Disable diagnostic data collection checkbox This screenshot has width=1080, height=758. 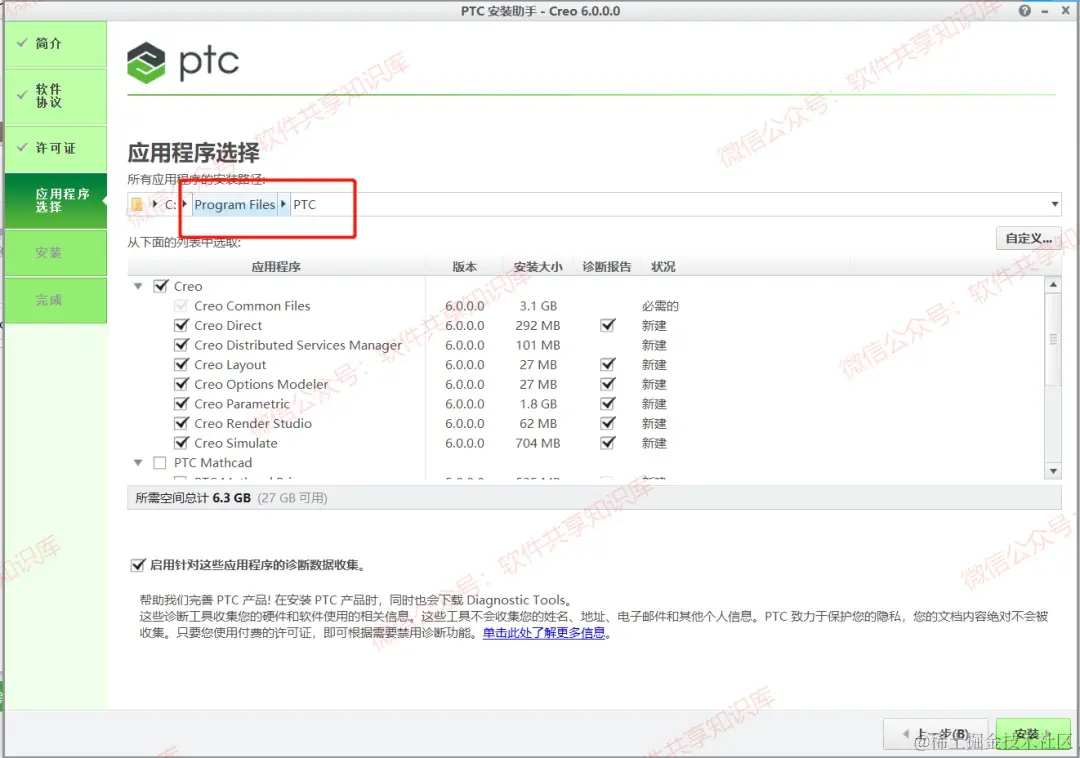click(138, 565)
